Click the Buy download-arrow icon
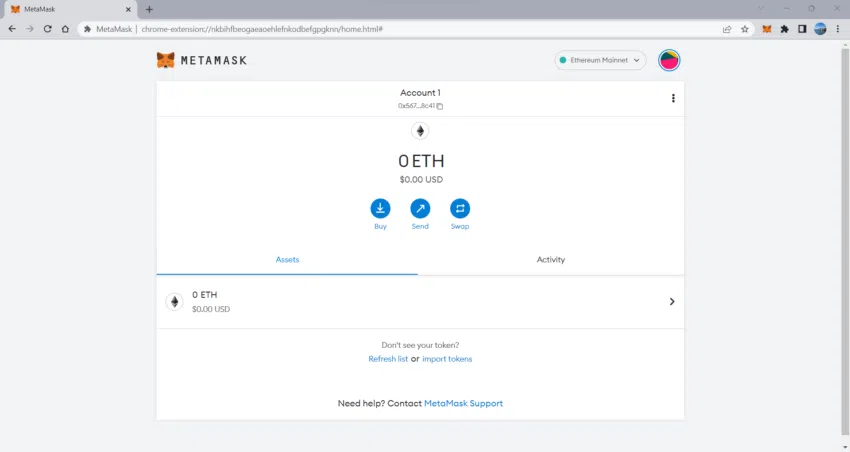The image size is (850, 452). coord(380,209)
